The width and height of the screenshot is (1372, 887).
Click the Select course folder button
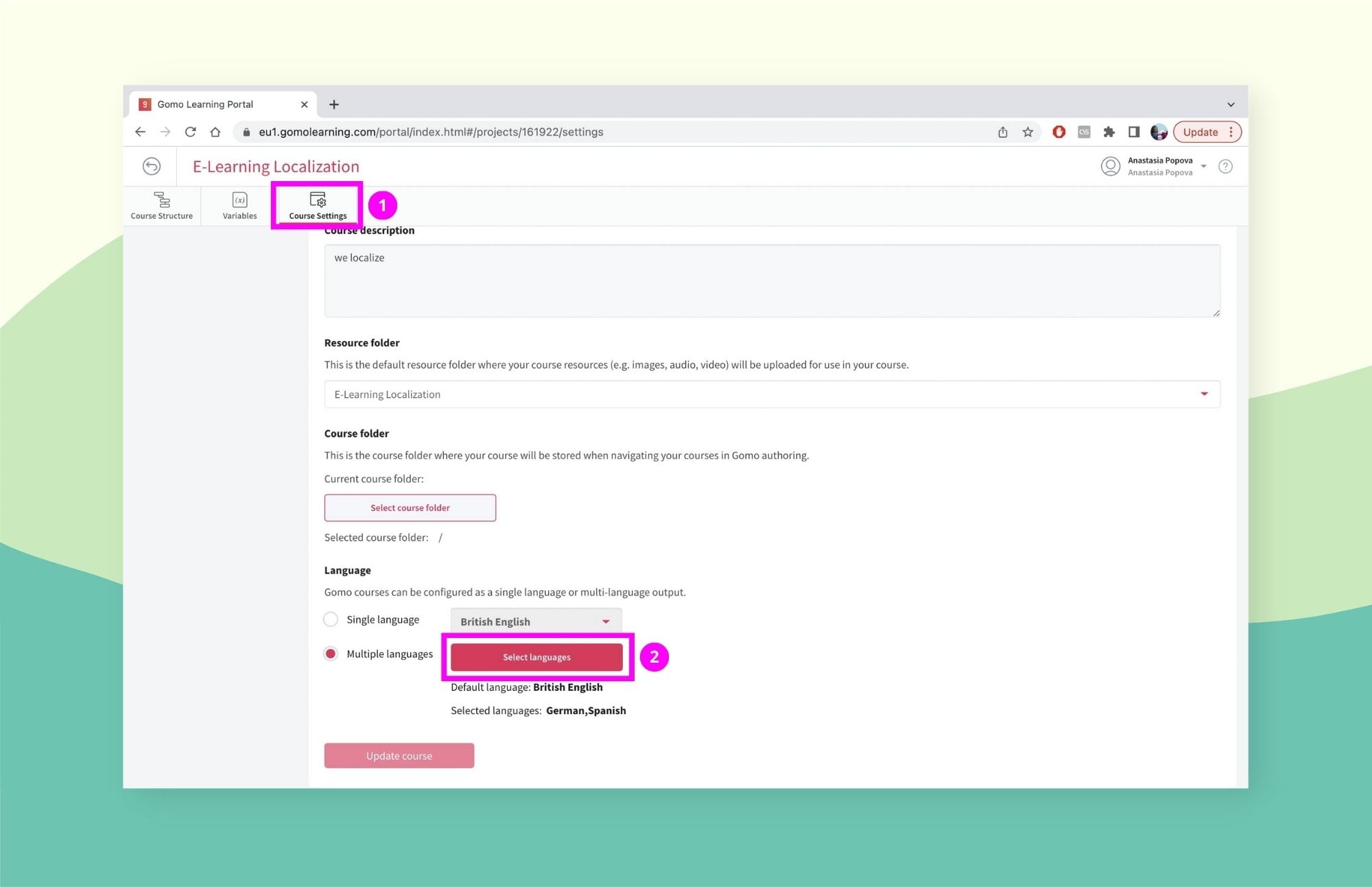pyautogui.click(x=410, y=508)
